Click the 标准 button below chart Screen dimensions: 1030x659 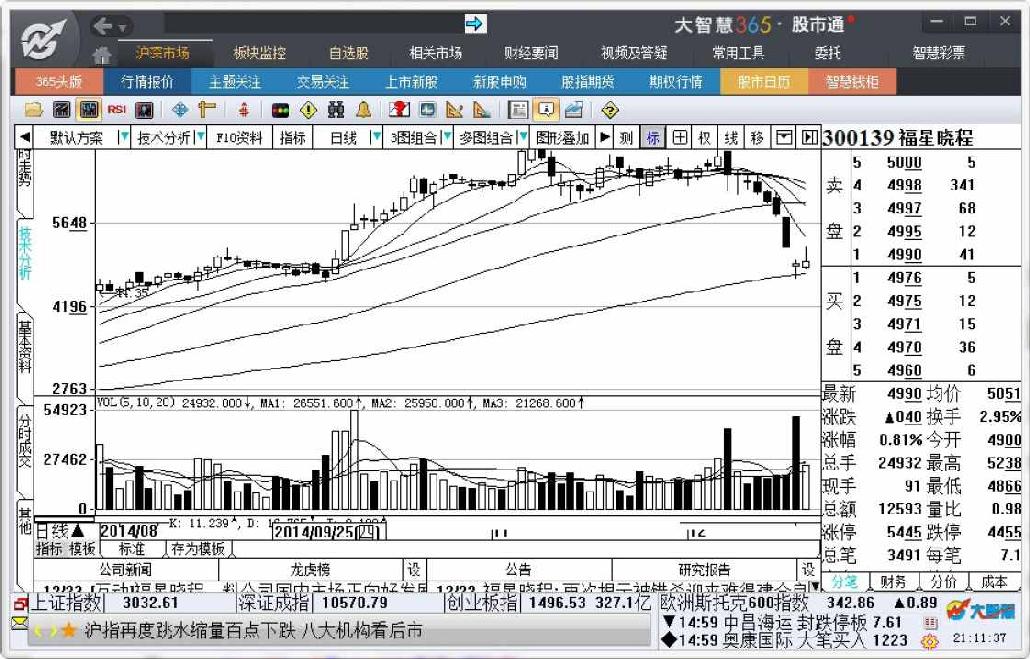(x=131, y=549)
